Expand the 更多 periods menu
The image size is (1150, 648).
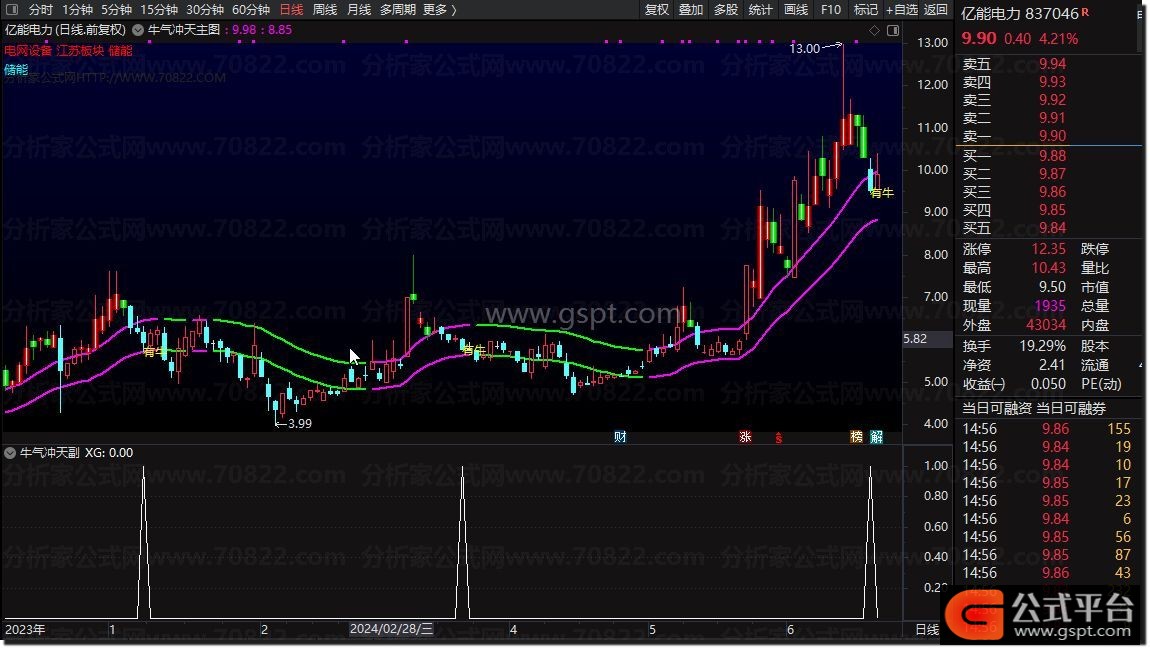click(439, 10)
